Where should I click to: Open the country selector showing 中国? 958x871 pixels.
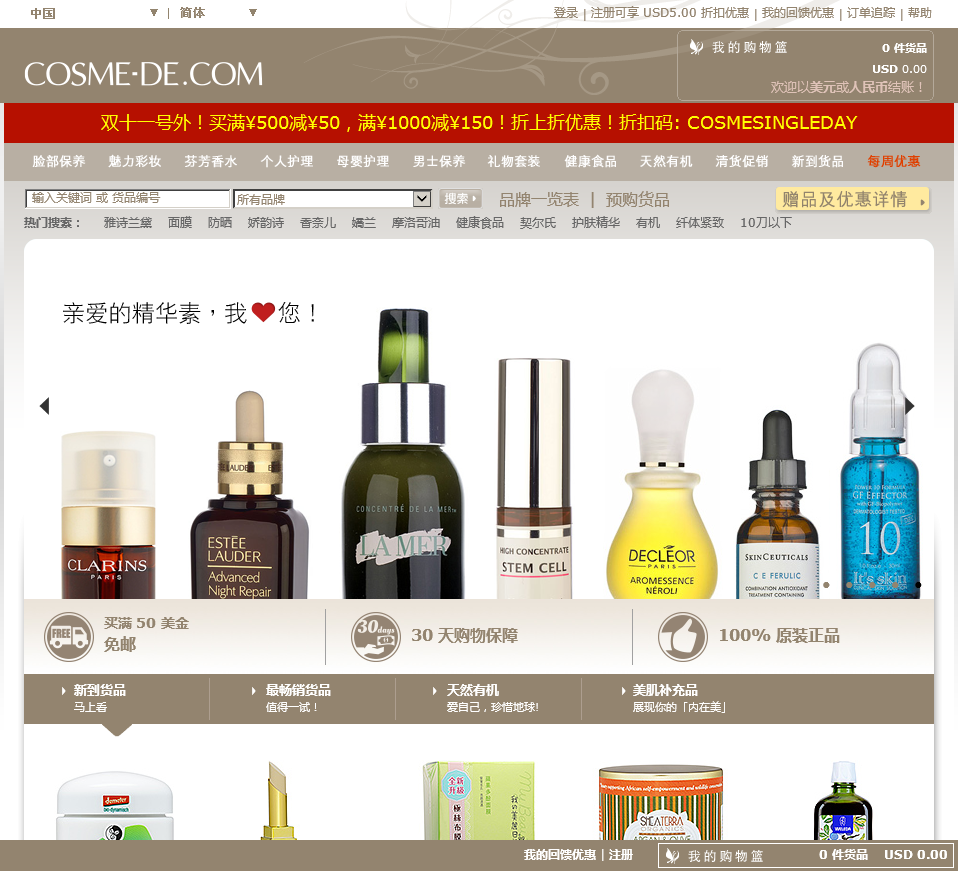click(94, 13)
